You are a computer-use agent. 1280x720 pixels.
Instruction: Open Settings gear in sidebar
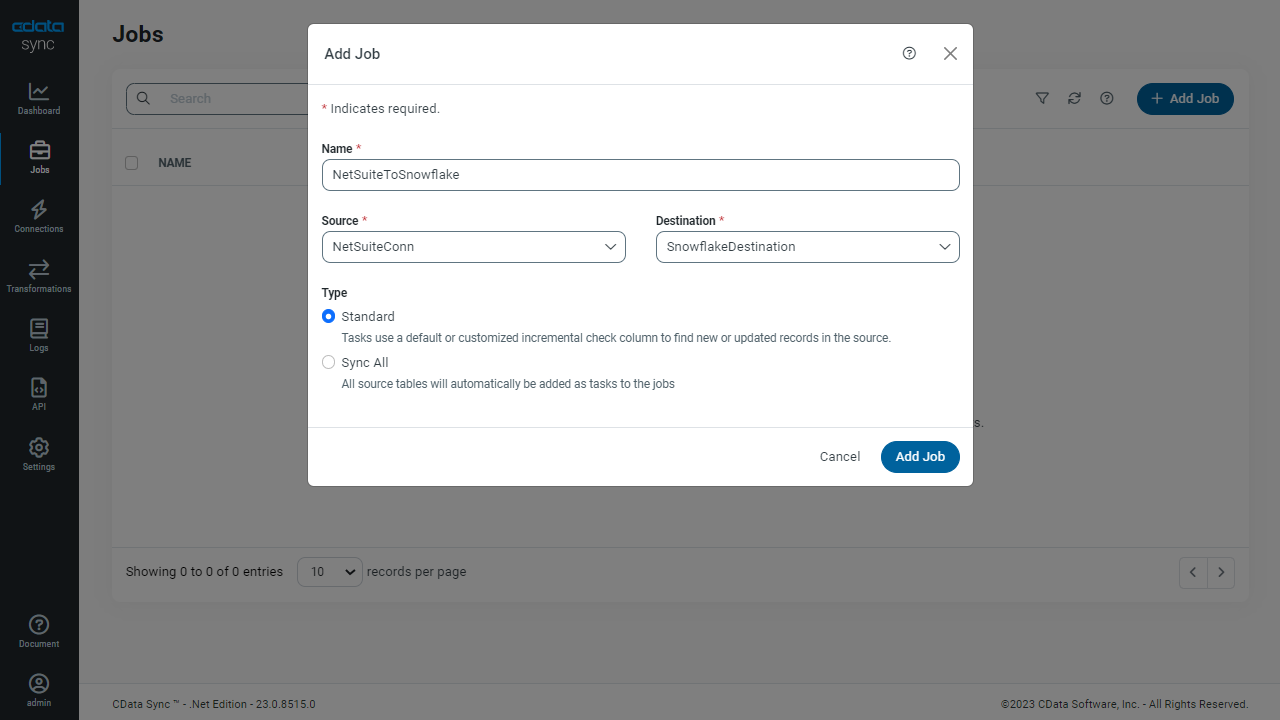pos(39,453)
